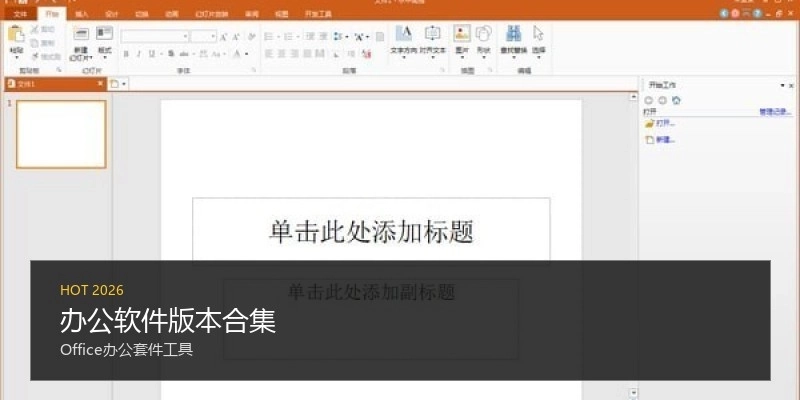This screenshot has height=400, width=800.
Task: Open the clipboard group dialog launcher
Action: pyautogui.click(x=59, y=70)
